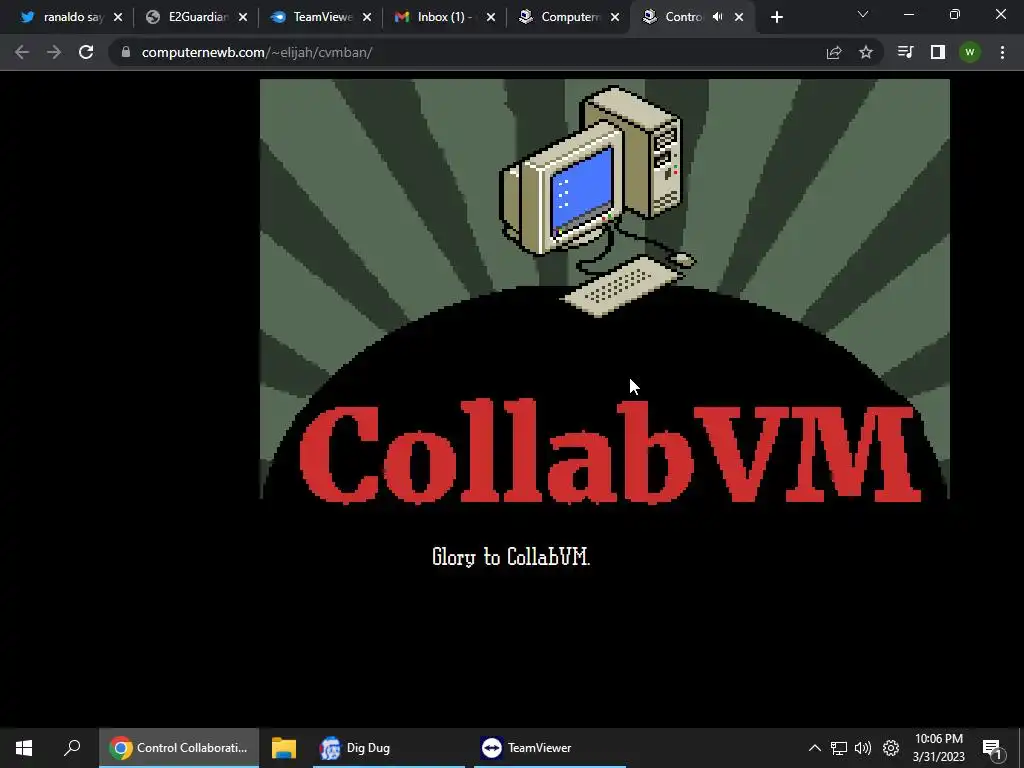Open the green W profile avatar
1024x768 pixels.
pos(970,52)
